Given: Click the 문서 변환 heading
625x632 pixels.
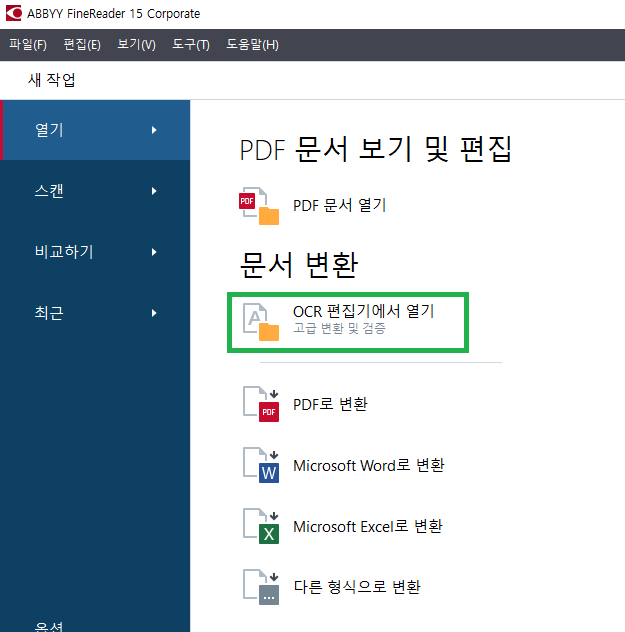Looking at the screenshot, I should click(299, 265).
